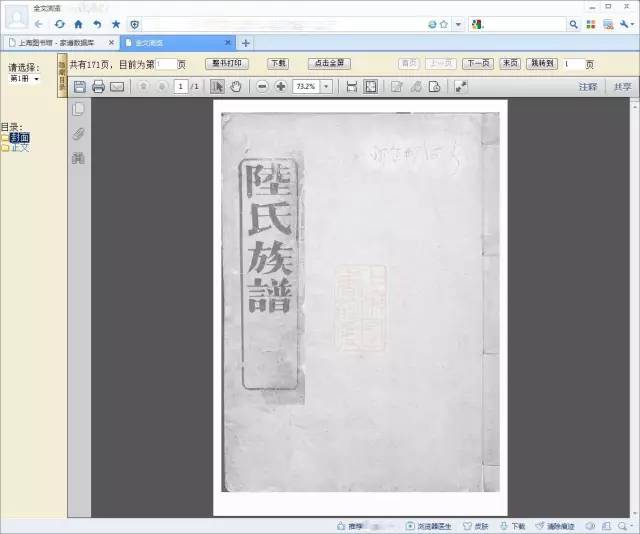The width and height of the screenshot is (640, 534).
Task: Select 正文 in the 目录 tree
Action: pos(20,148)
